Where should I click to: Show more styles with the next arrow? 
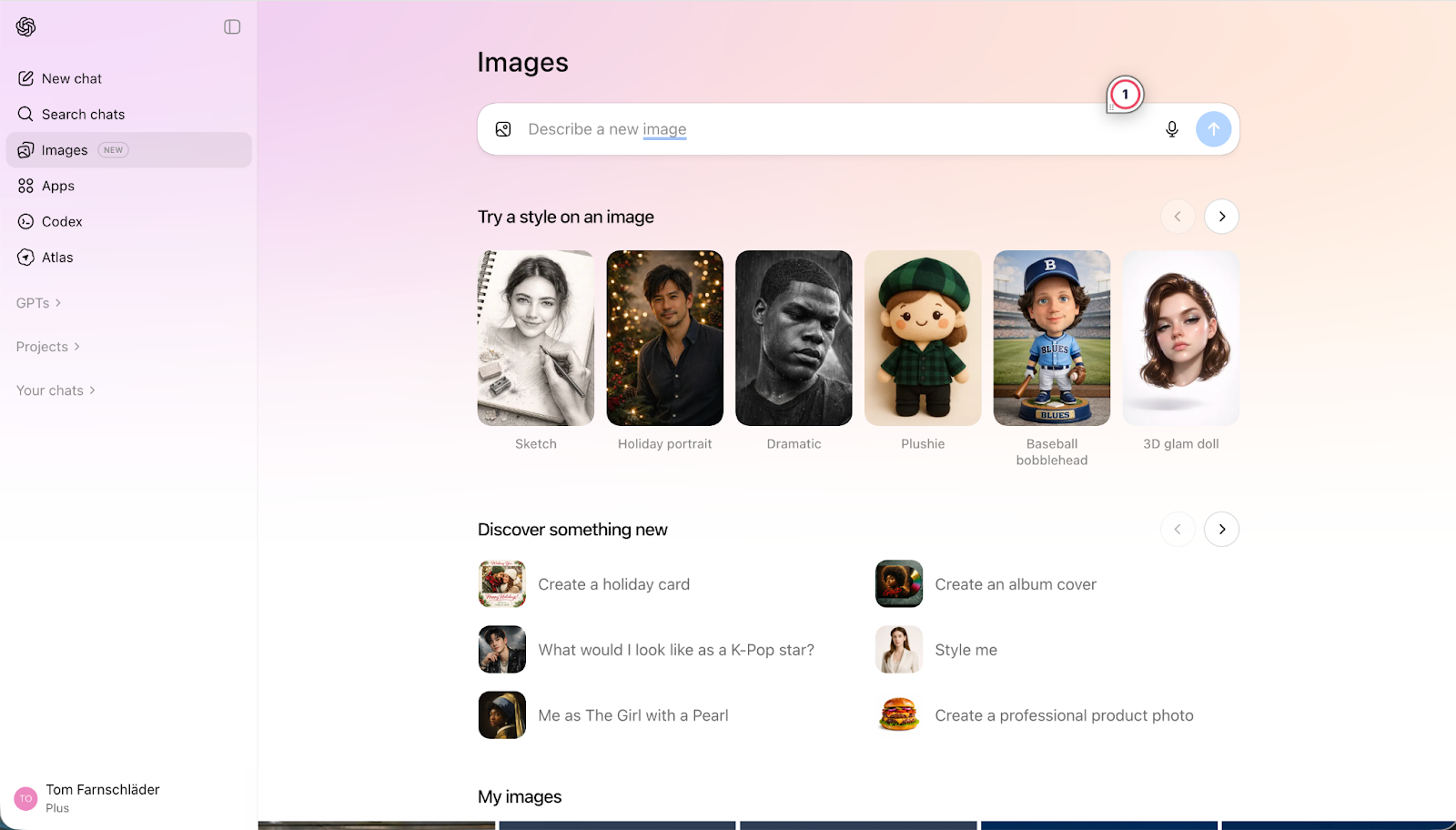(1221, 216)
